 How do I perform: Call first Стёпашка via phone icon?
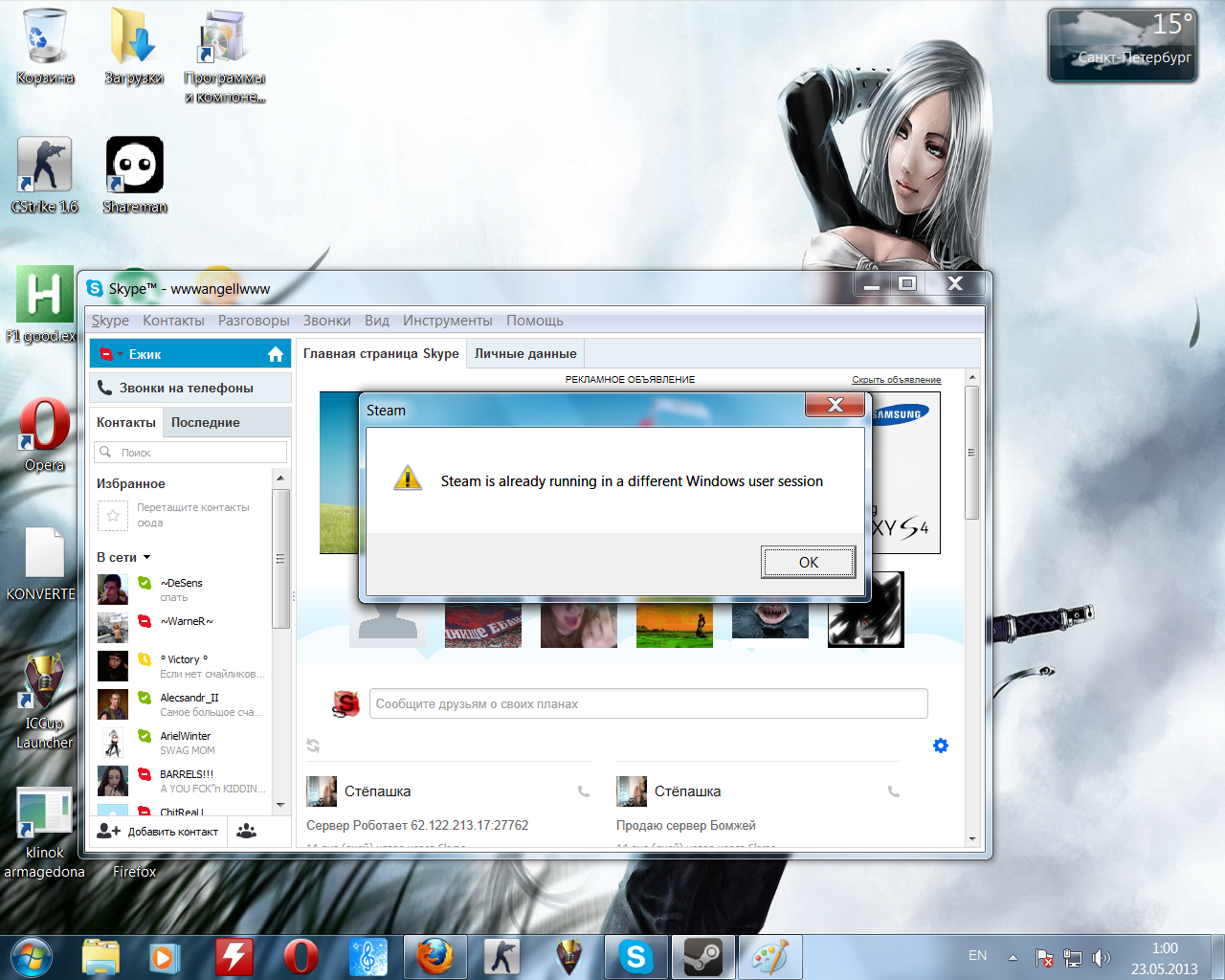click(584, 791)
